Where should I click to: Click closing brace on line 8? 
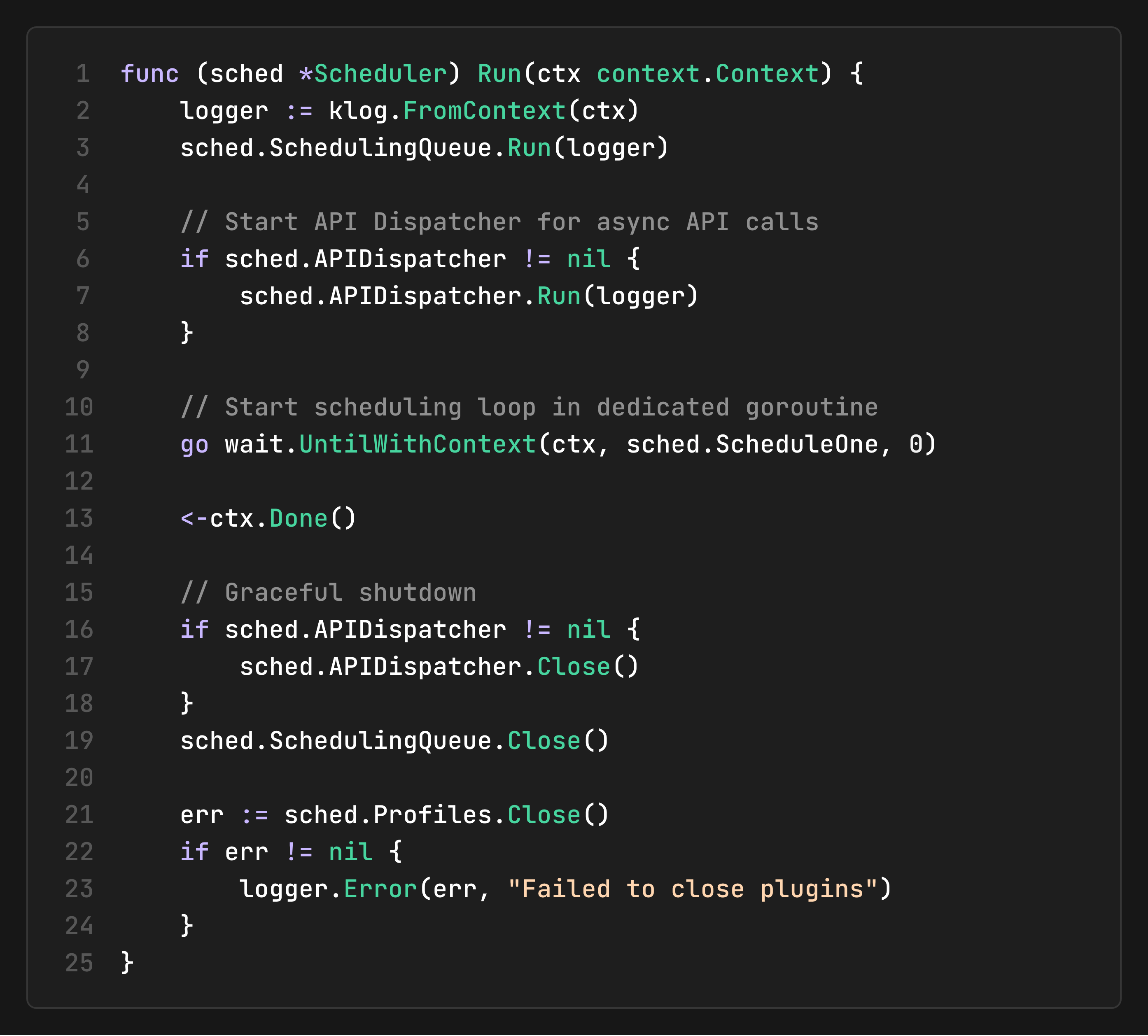point(187,332)
